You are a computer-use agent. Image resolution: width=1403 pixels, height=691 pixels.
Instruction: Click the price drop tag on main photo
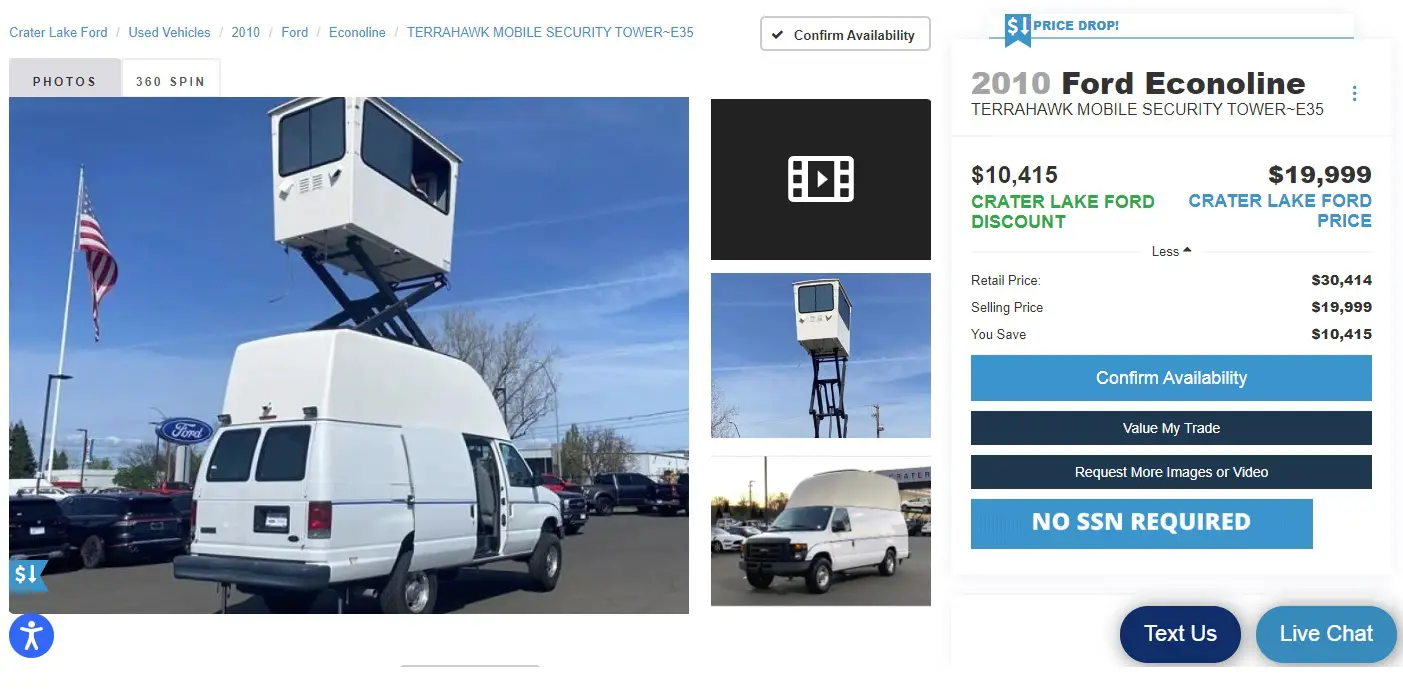click(28, 575)
